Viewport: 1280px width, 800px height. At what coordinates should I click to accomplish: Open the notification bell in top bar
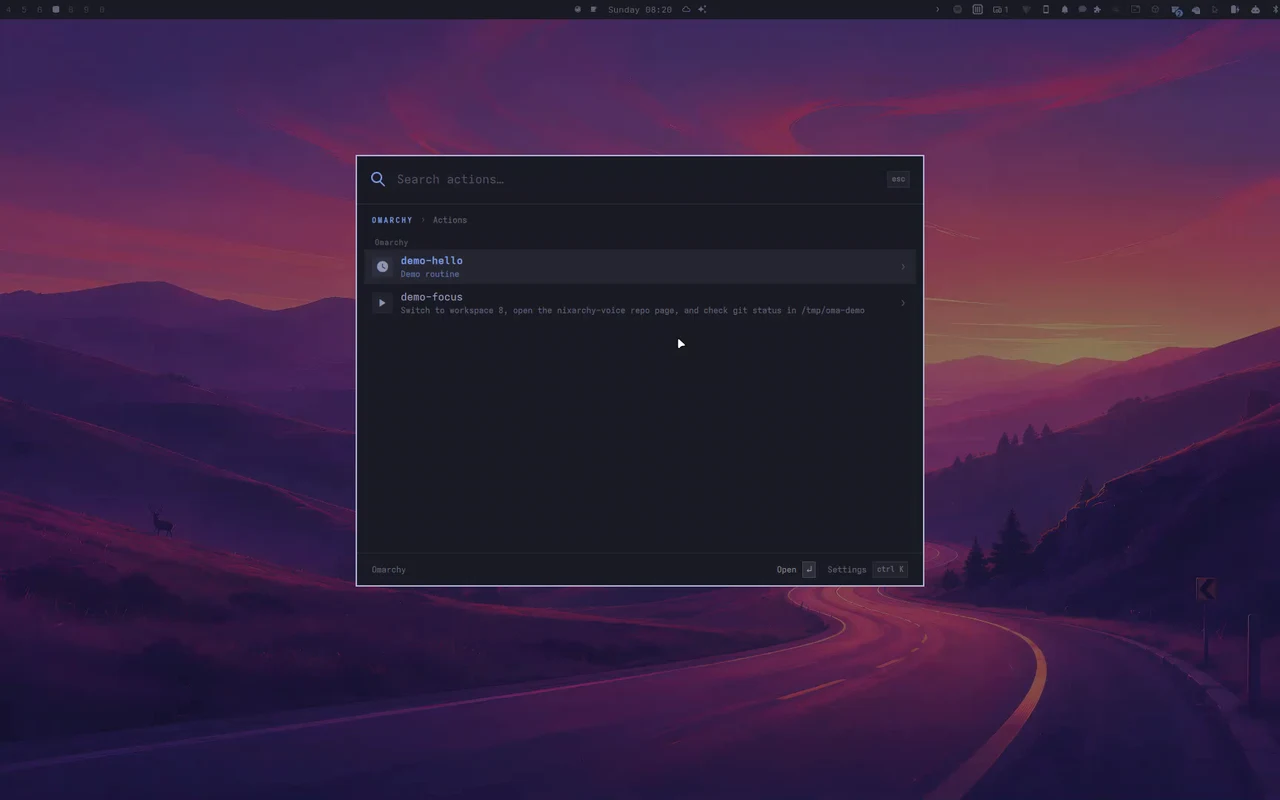pos(1065,9)
